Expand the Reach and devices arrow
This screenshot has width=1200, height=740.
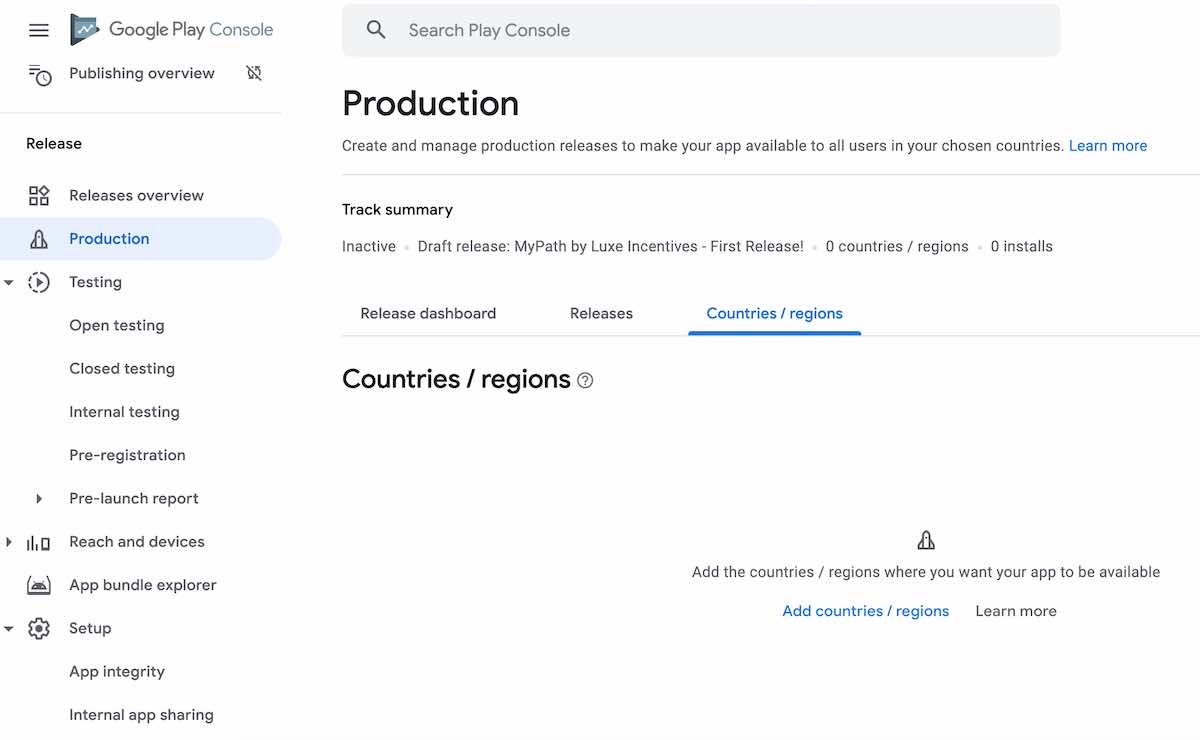click(x=9, y=542)
